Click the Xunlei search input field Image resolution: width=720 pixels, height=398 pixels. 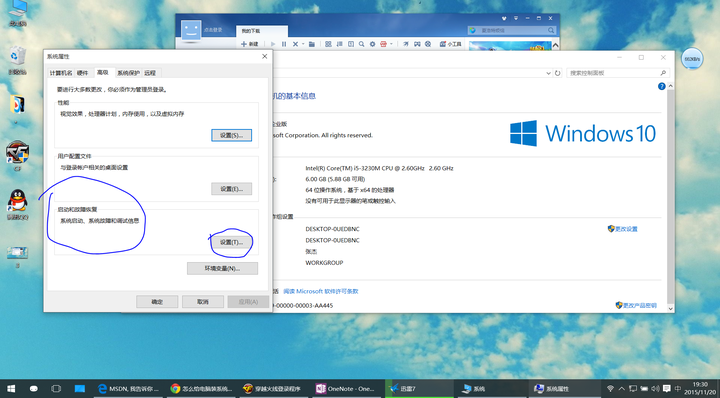point(512,30)
